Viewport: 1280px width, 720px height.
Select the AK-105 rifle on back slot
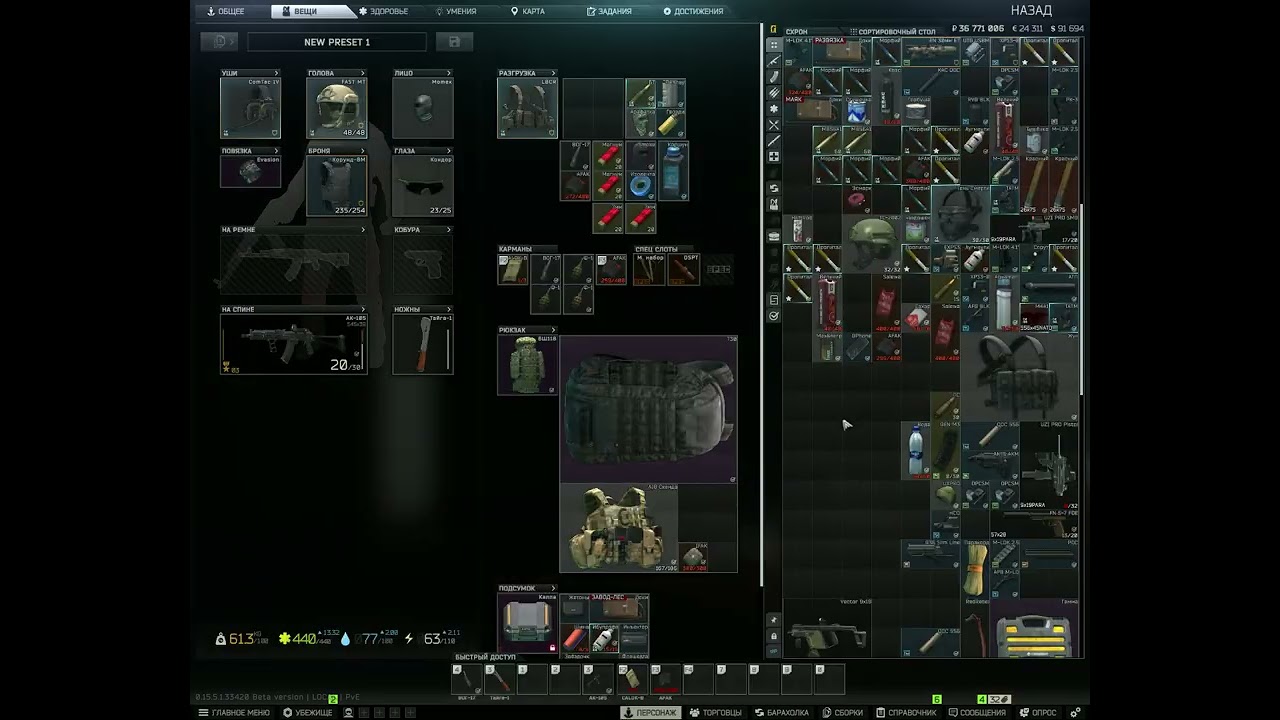tap(294, 344)
